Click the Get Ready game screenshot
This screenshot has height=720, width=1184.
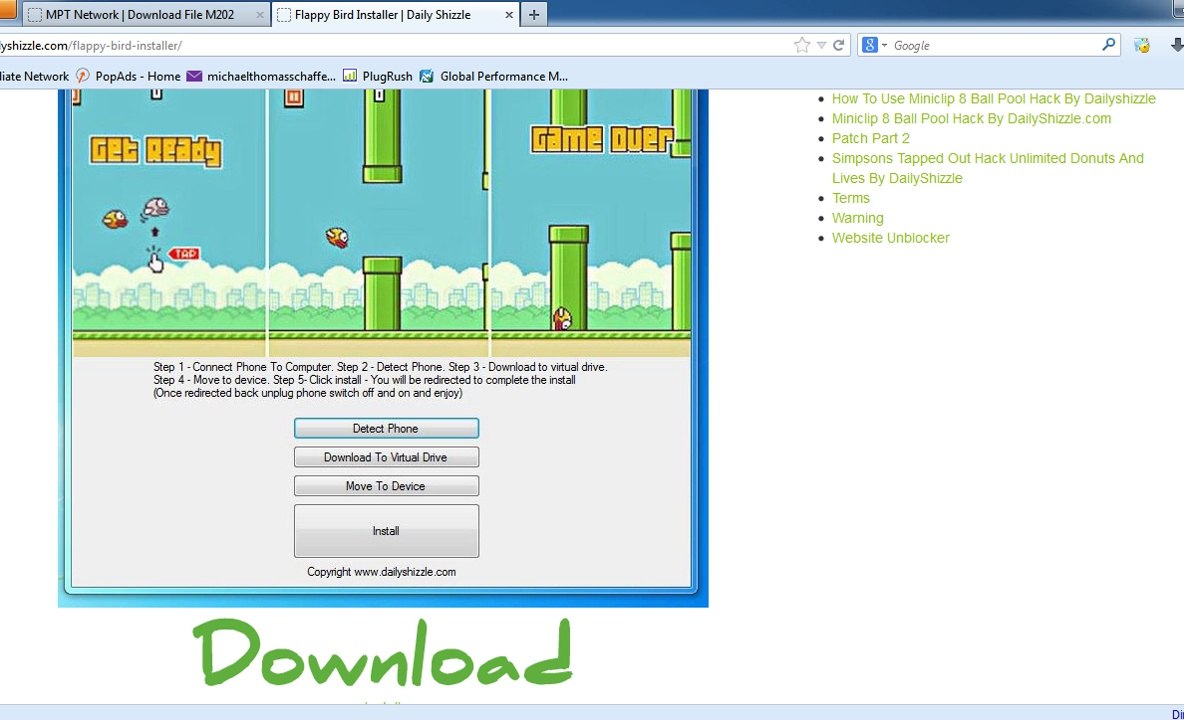coord(169,223)
